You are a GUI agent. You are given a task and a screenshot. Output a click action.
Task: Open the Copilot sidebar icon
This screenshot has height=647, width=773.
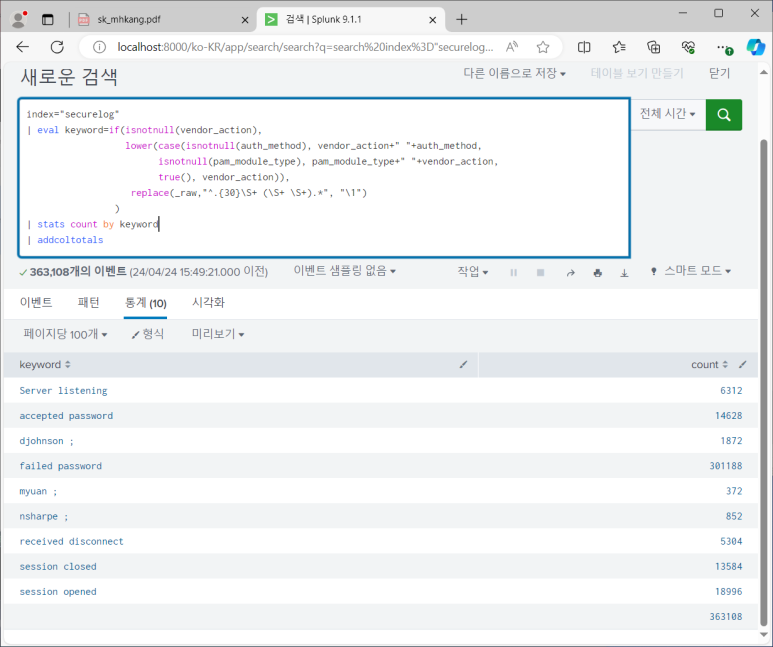755,47
